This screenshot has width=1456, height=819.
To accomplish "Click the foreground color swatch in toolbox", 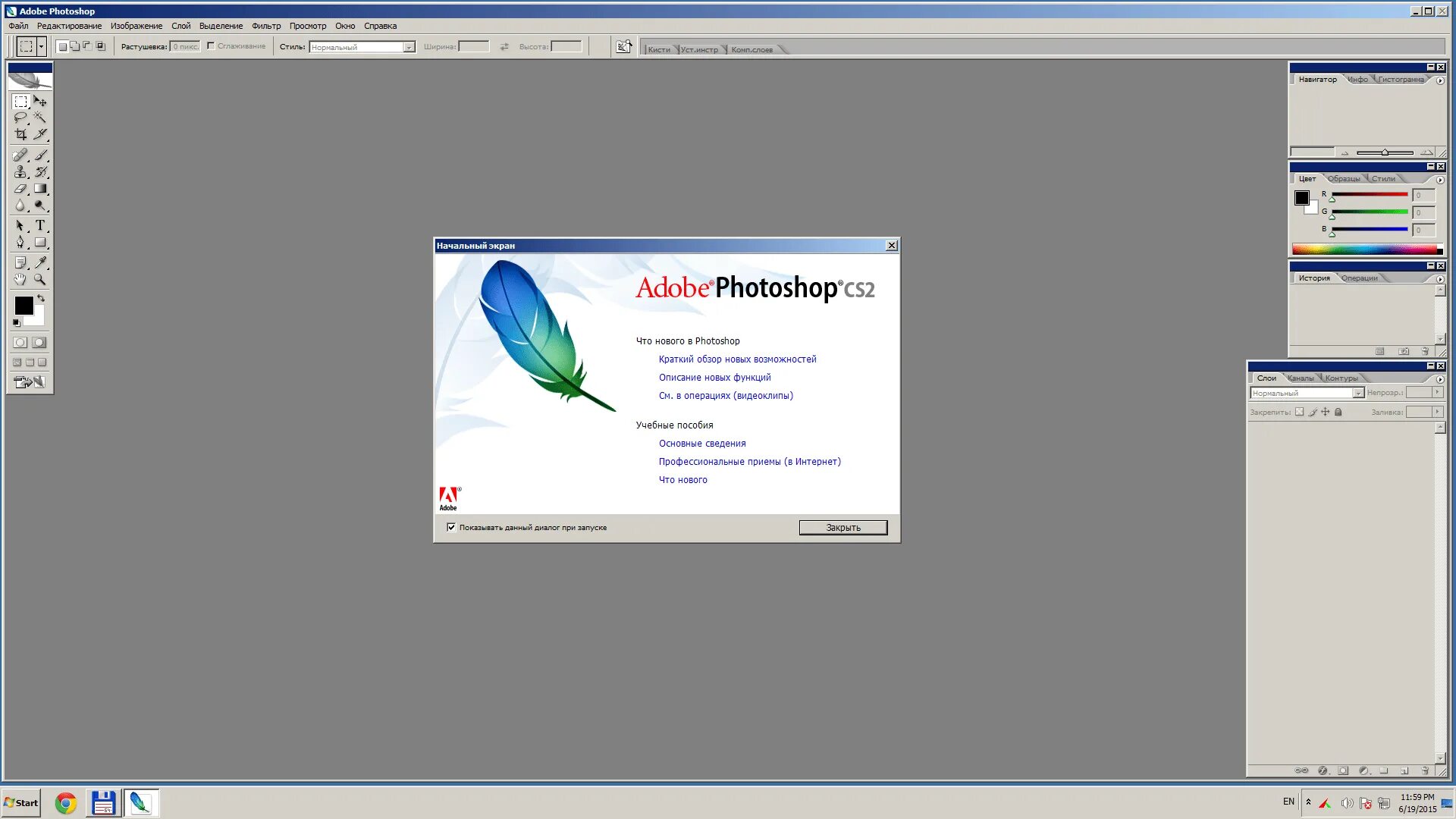I will [x=24, y=305].
